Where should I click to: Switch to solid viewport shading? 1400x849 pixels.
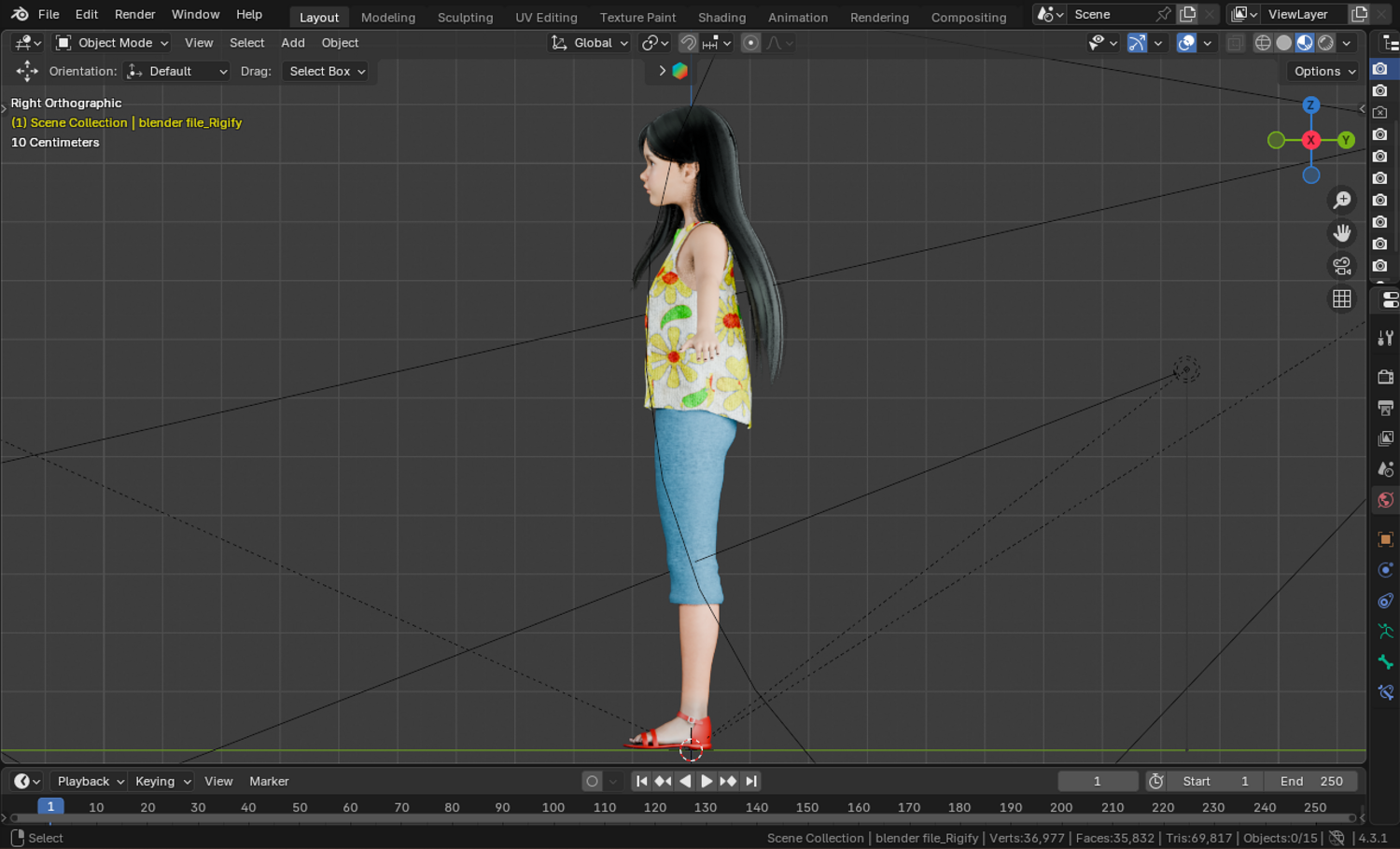point(1284,43)
